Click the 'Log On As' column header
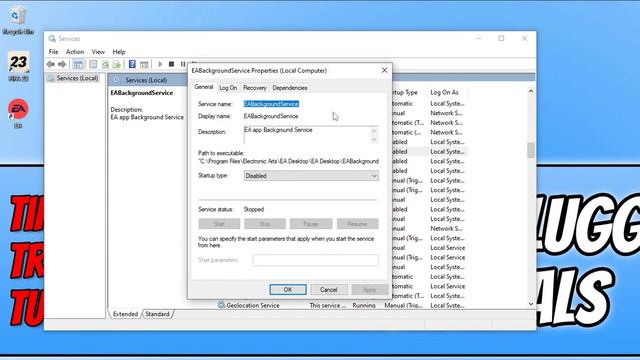This screenshot has width=640, height=360. [x=444, y=92]
